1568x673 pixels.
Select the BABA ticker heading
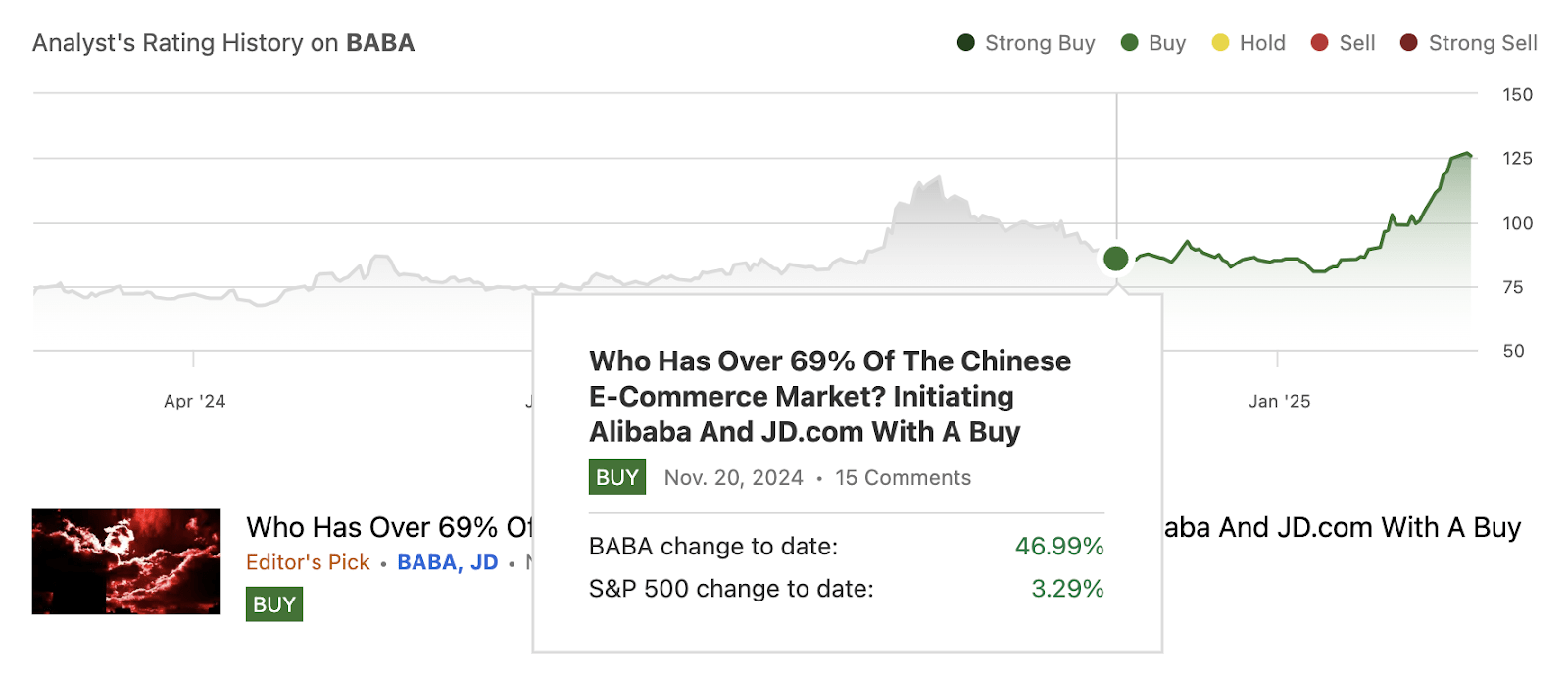click(x=379, y=42)
